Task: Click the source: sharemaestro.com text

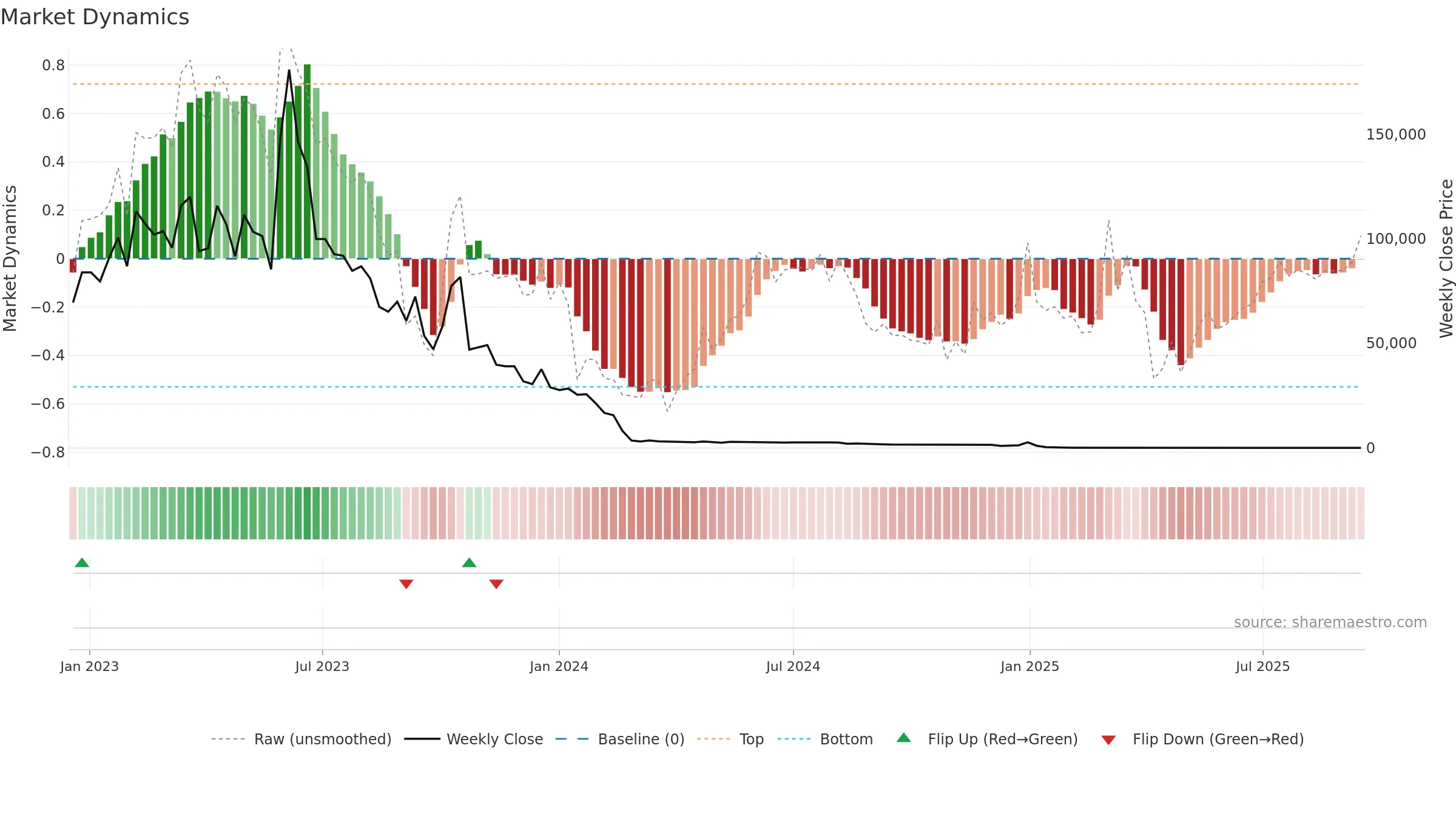Action: coord(1330,622)
